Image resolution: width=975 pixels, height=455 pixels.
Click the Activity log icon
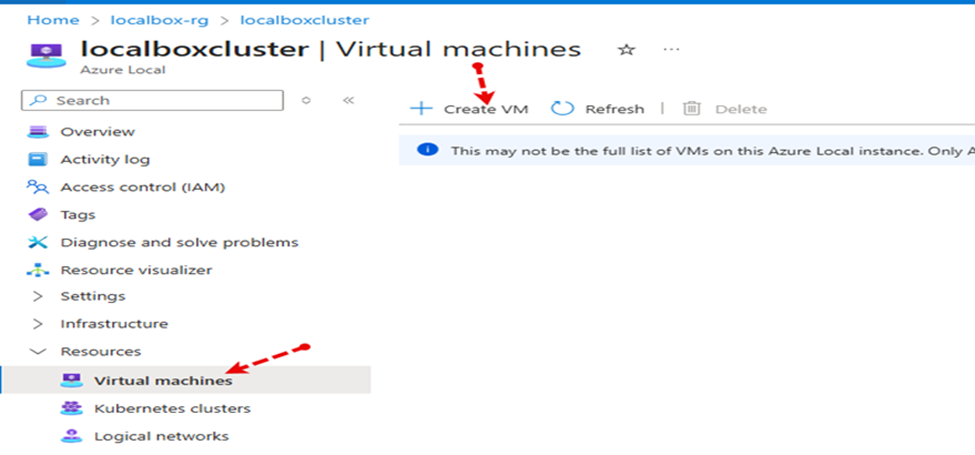point(37,160)
